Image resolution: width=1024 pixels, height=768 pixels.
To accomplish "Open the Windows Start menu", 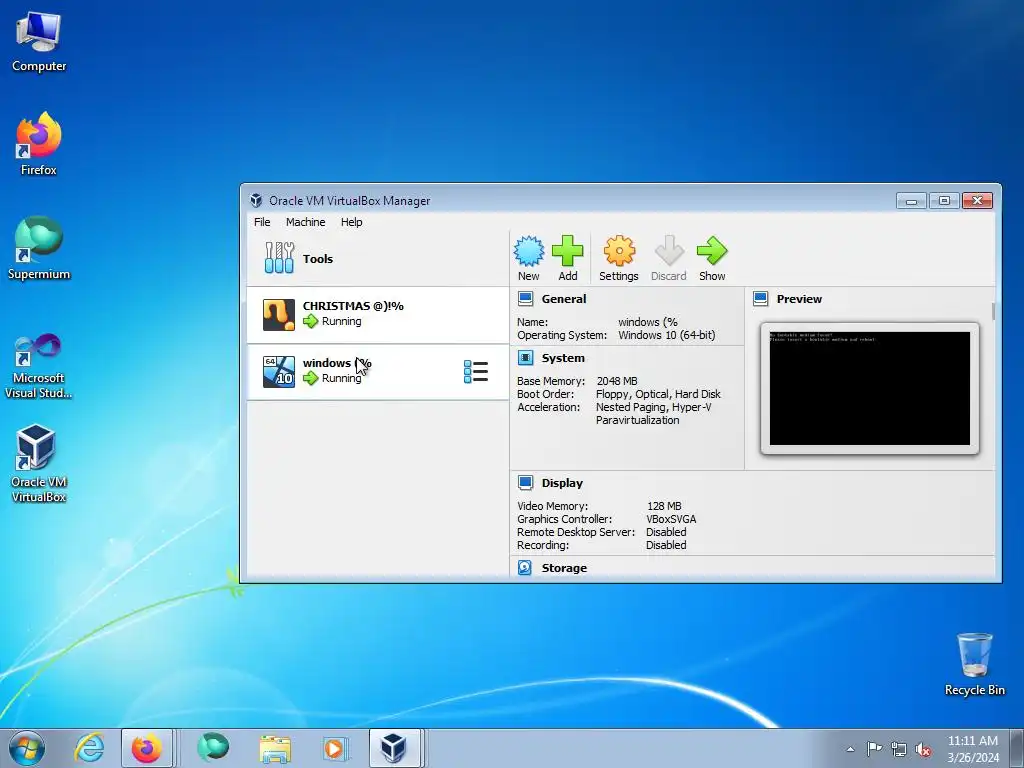I will (27, 748).
